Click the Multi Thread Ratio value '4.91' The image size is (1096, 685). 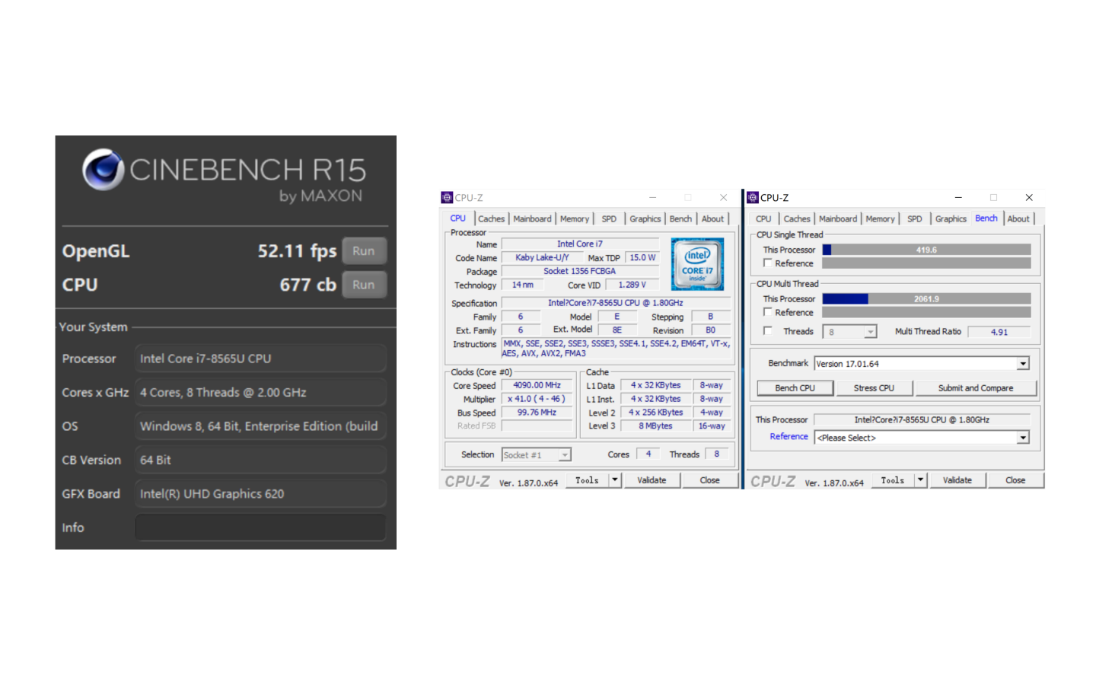click(999, 332)
